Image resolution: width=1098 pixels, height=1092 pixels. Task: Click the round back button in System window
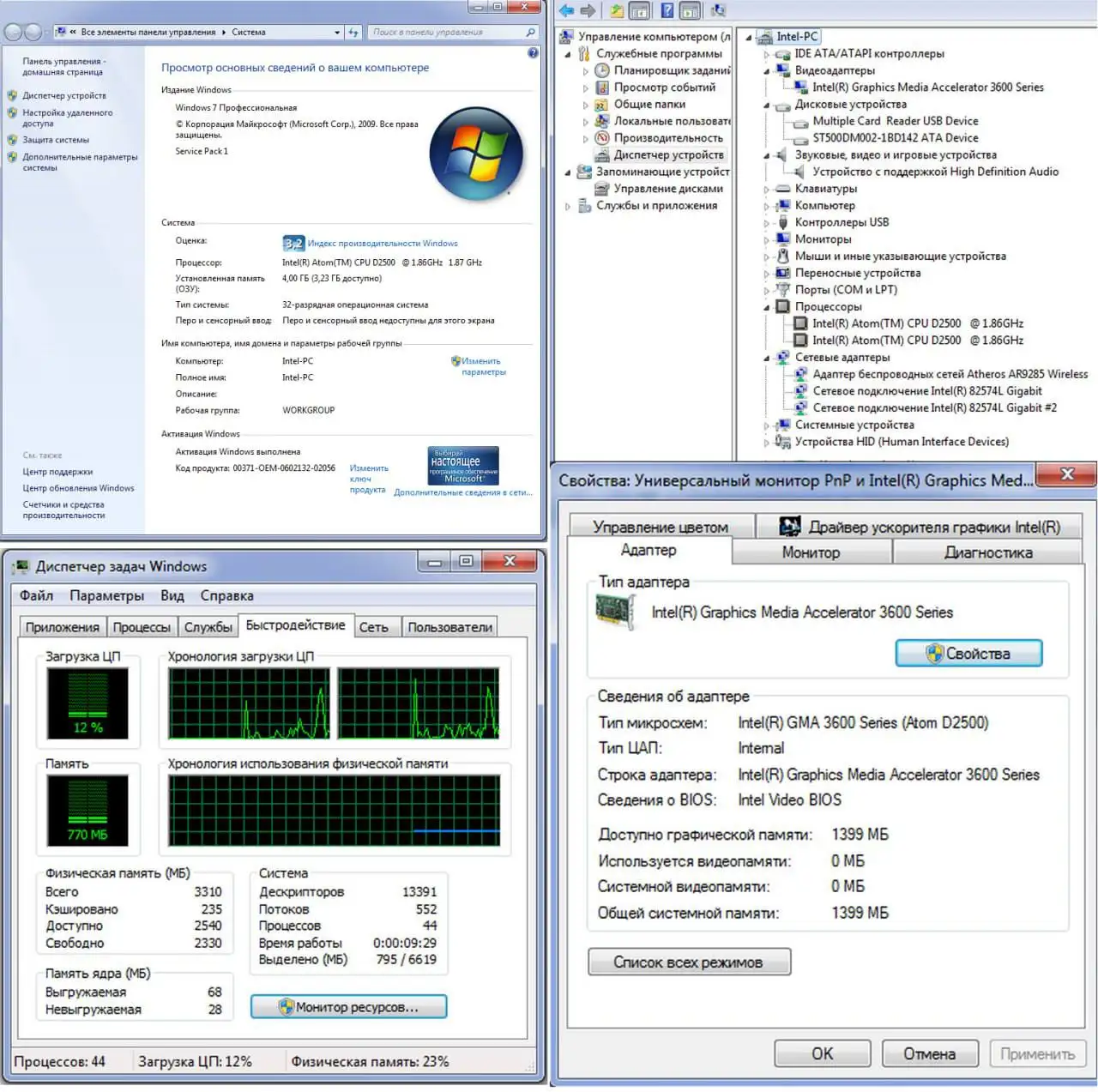tap(13, 33)
